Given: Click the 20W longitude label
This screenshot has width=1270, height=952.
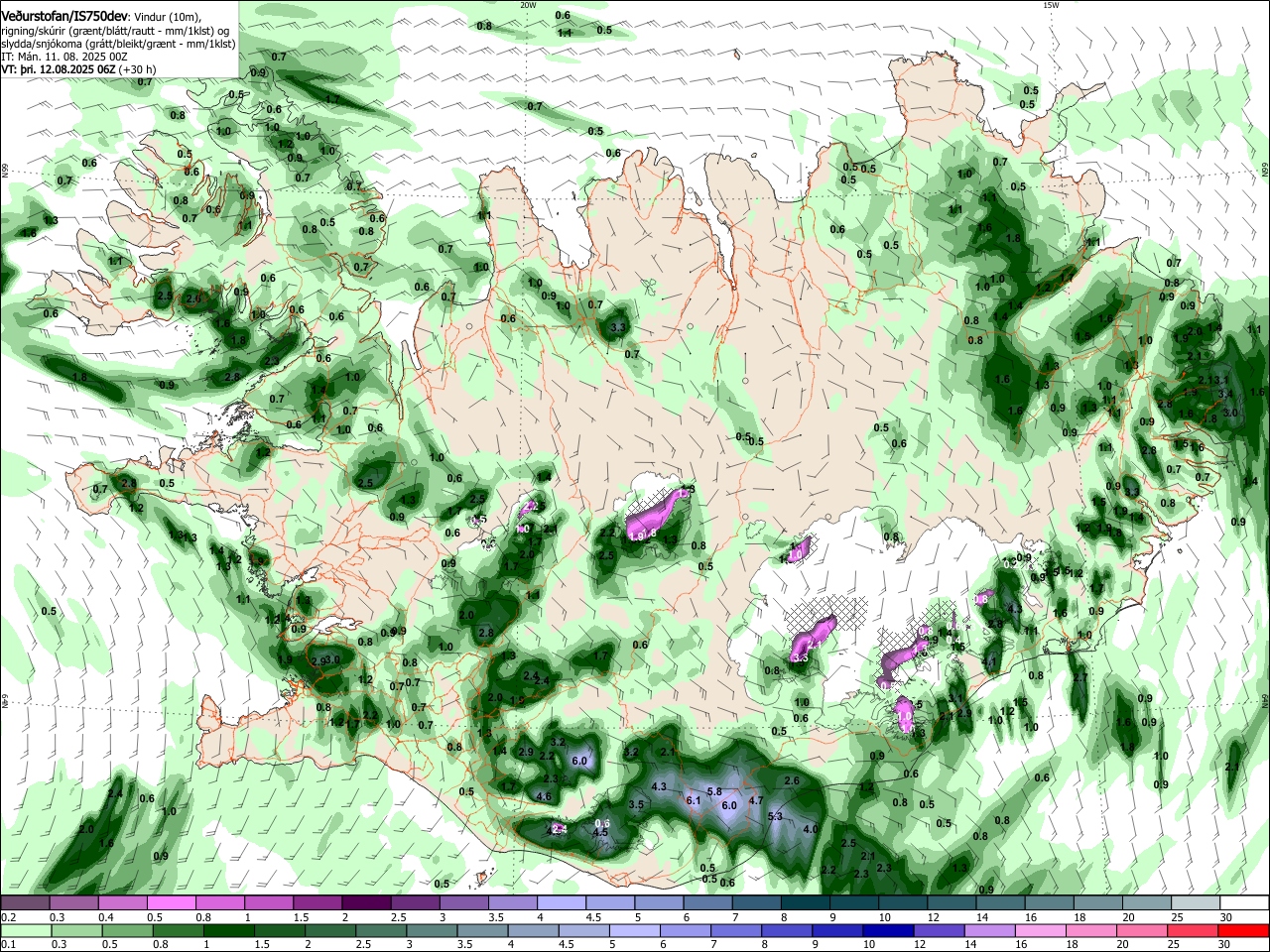Looking at the screenshot, I should 528,5.
